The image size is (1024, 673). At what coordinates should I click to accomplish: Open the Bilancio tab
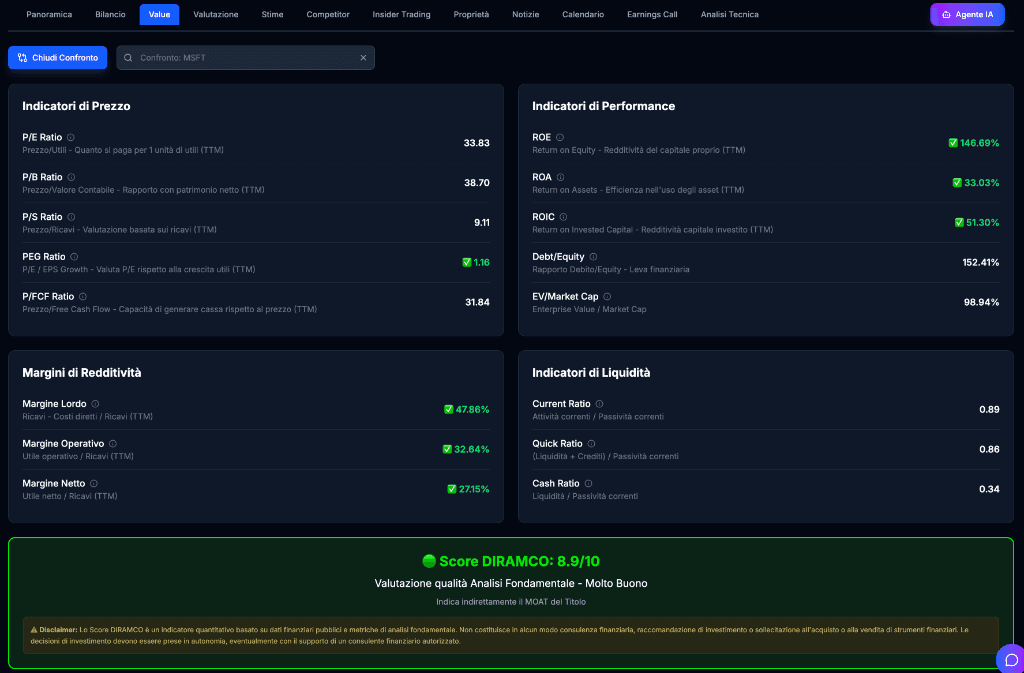coord(110,14)
